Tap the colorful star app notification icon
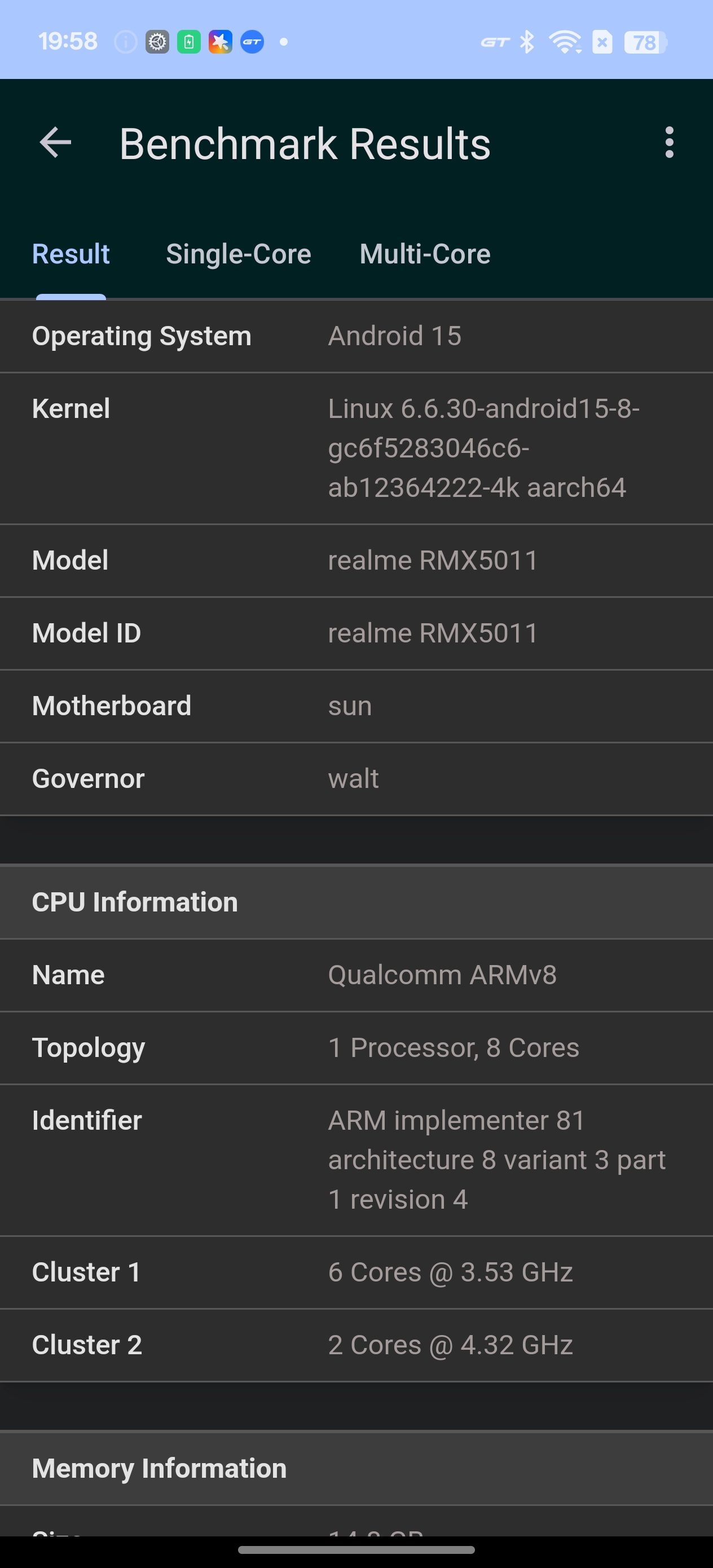 coord(221,42)
